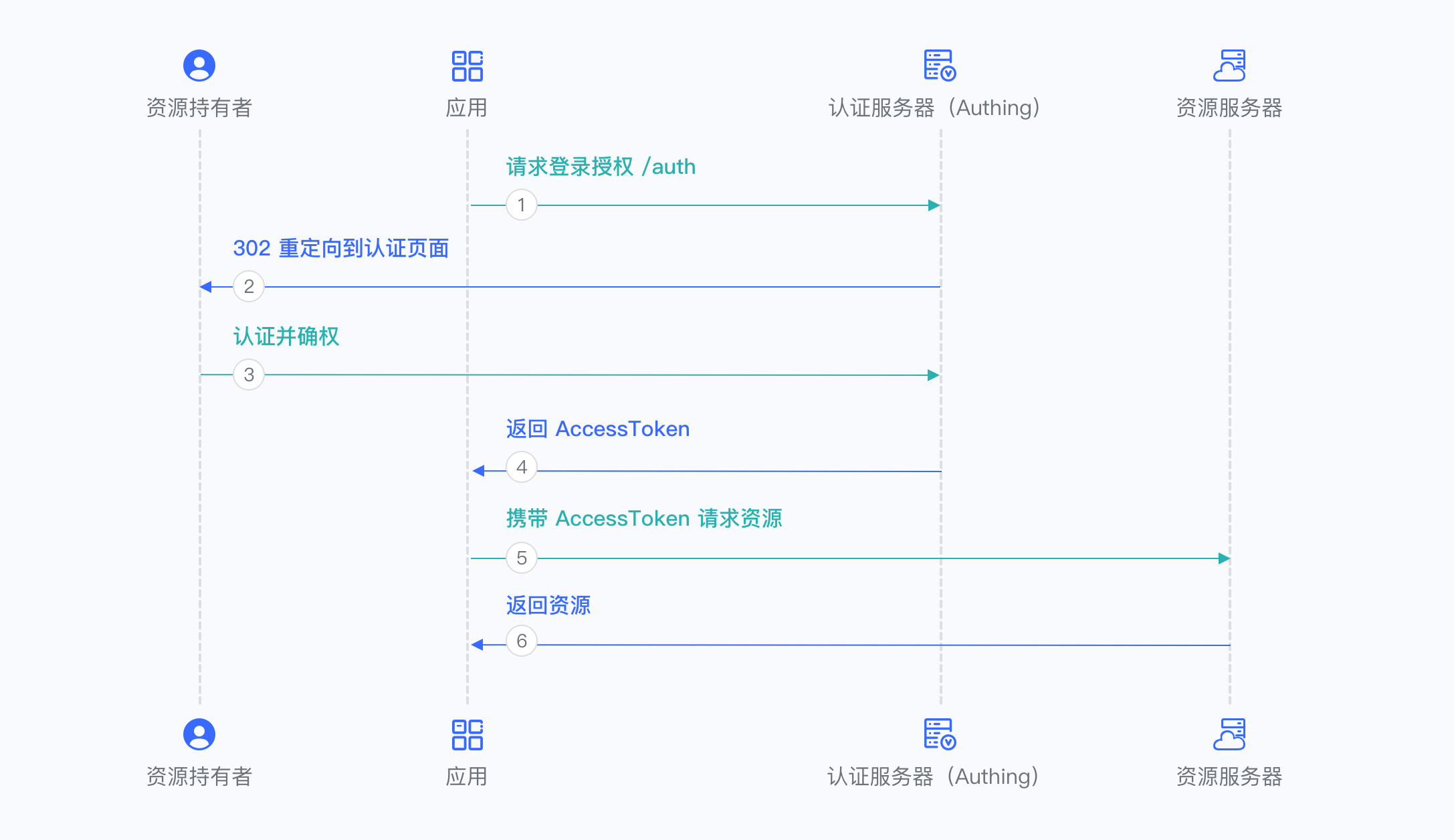This screenshot has height=840, width=1454.
Task: Click step number 1 circle
Action: point(522,205)
